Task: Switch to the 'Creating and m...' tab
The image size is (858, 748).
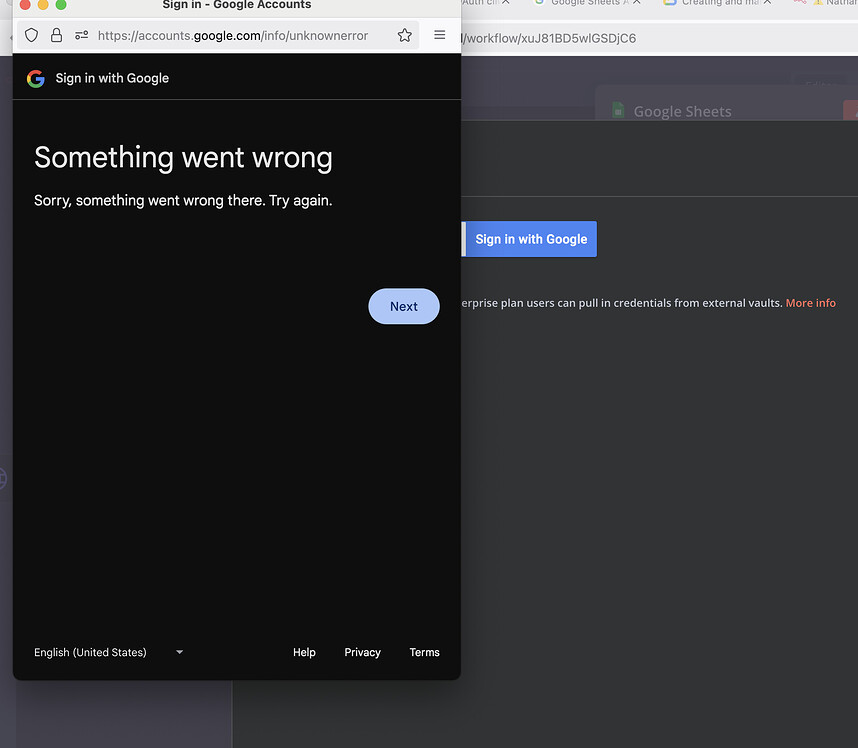Action: 710,3
